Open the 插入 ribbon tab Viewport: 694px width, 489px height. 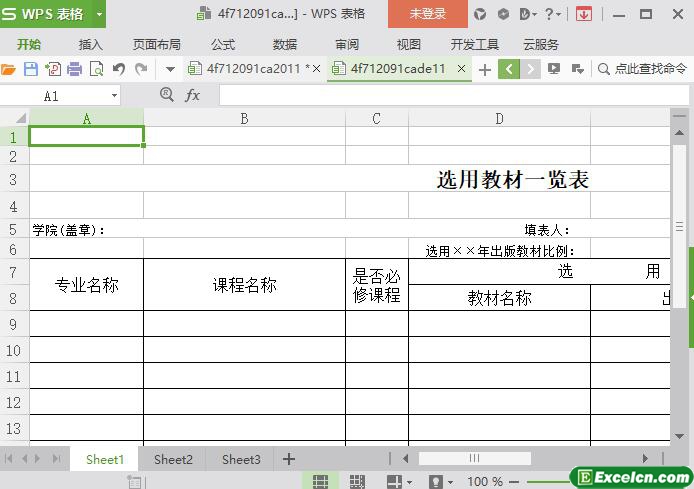click(x=91, y=44)
